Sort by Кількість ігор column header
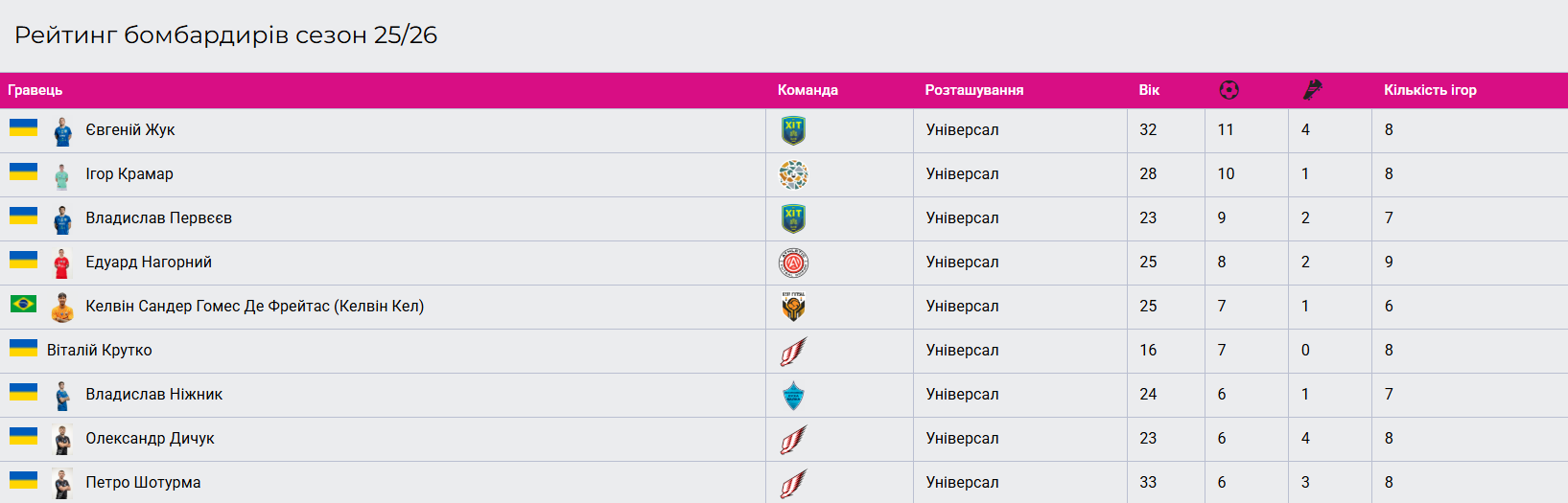 pos(1430,90)
